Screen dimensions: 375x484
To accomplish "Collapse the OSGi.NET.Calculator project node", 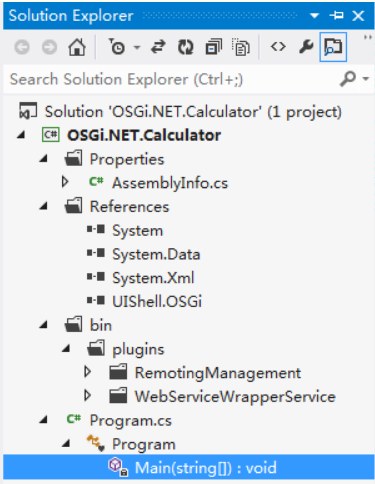I will pyautogui.click(x=21, y=135).
